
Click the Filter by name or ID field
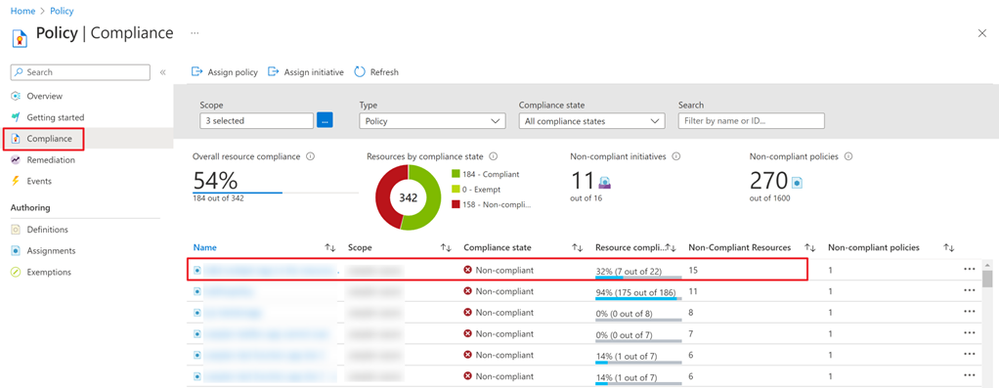(751, 120)
